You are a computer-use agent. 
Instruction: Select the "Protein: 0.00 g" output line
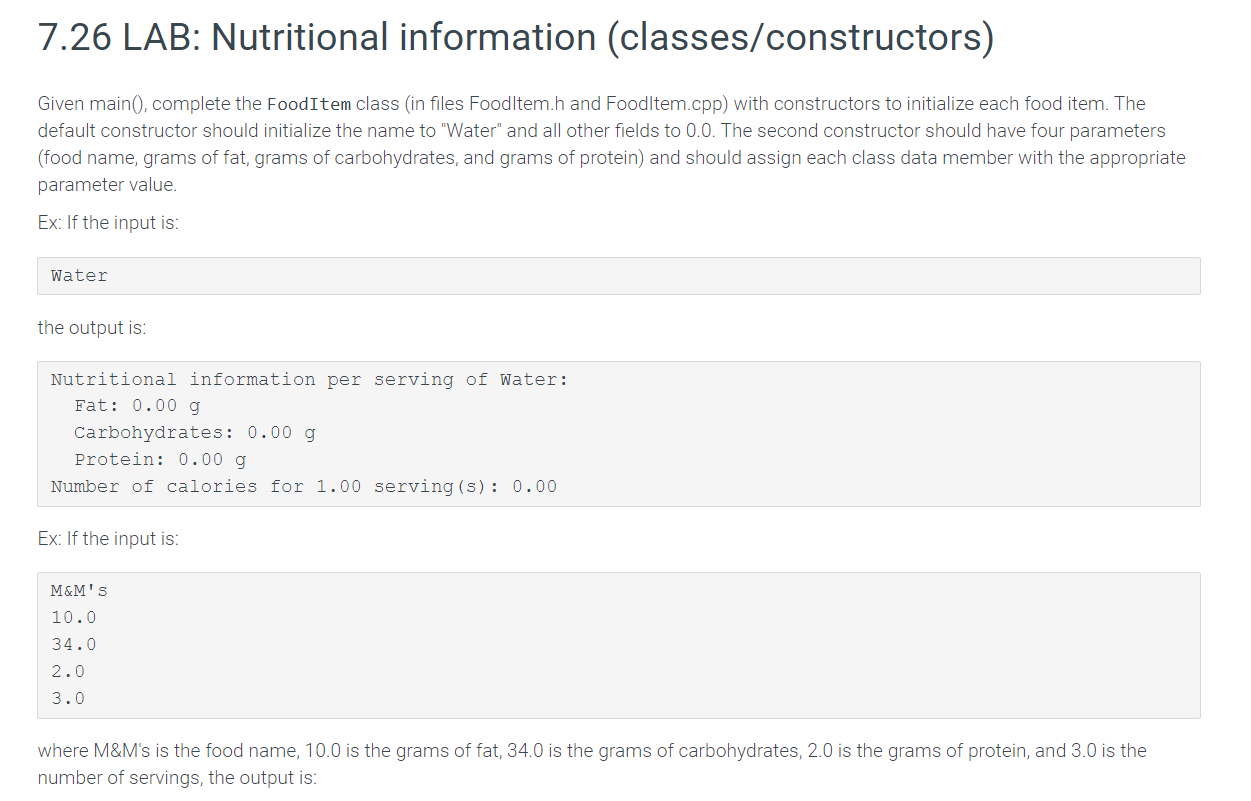[x=160, y=460]
